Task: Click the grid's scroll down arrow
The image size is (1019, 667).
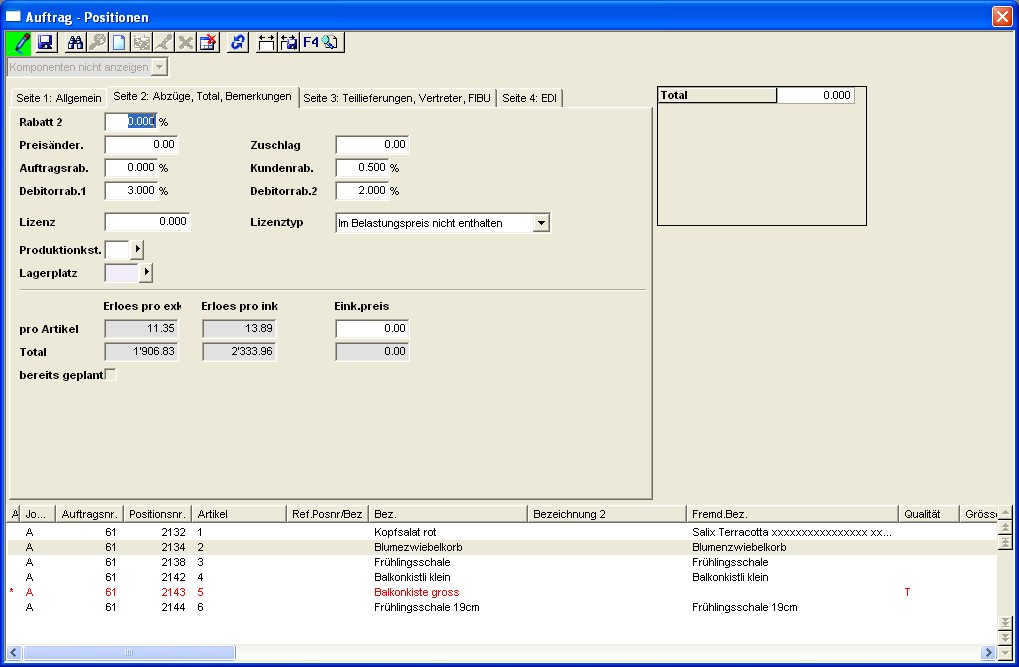Action: [x=1005, y=653]
